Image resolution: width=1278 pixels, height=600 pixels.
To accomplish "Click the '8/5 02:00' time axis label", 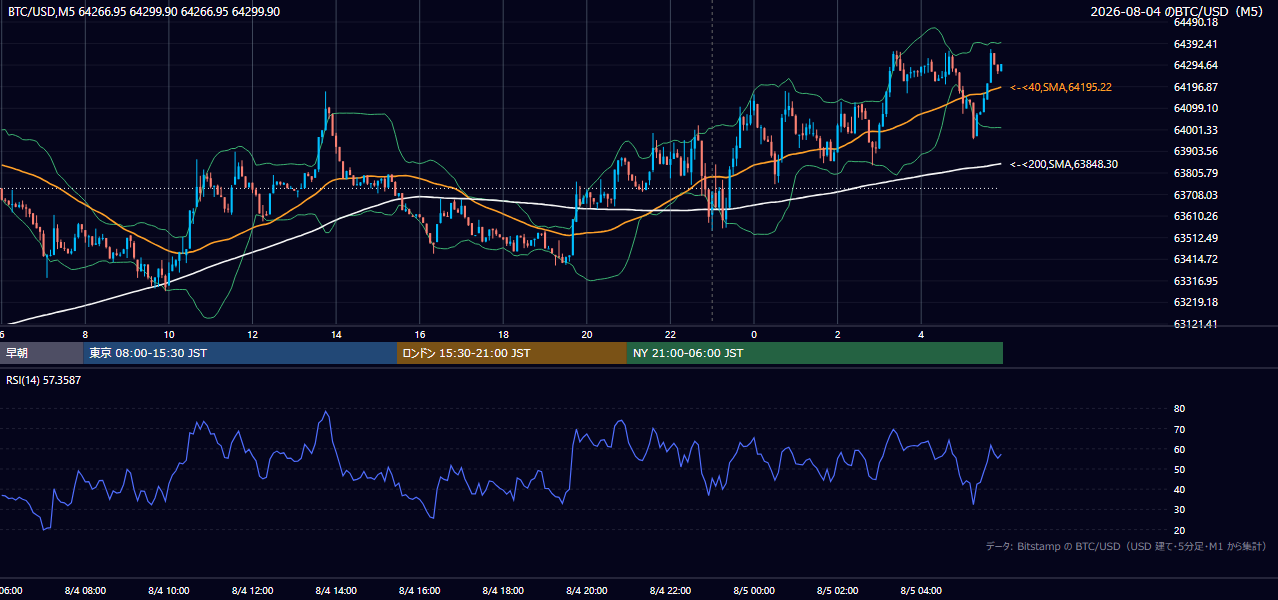I will tap(838, 591).
